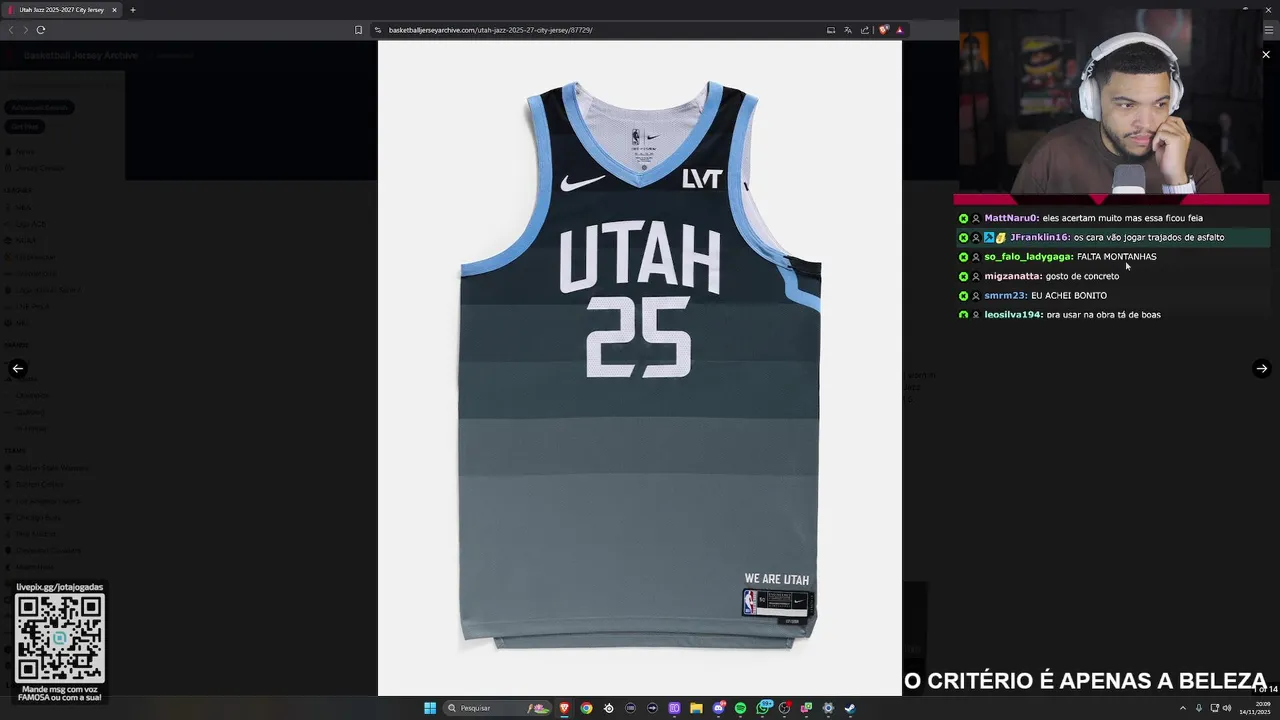
Task: Bookmark this page icon in address bar
Action: click(358, 30)
